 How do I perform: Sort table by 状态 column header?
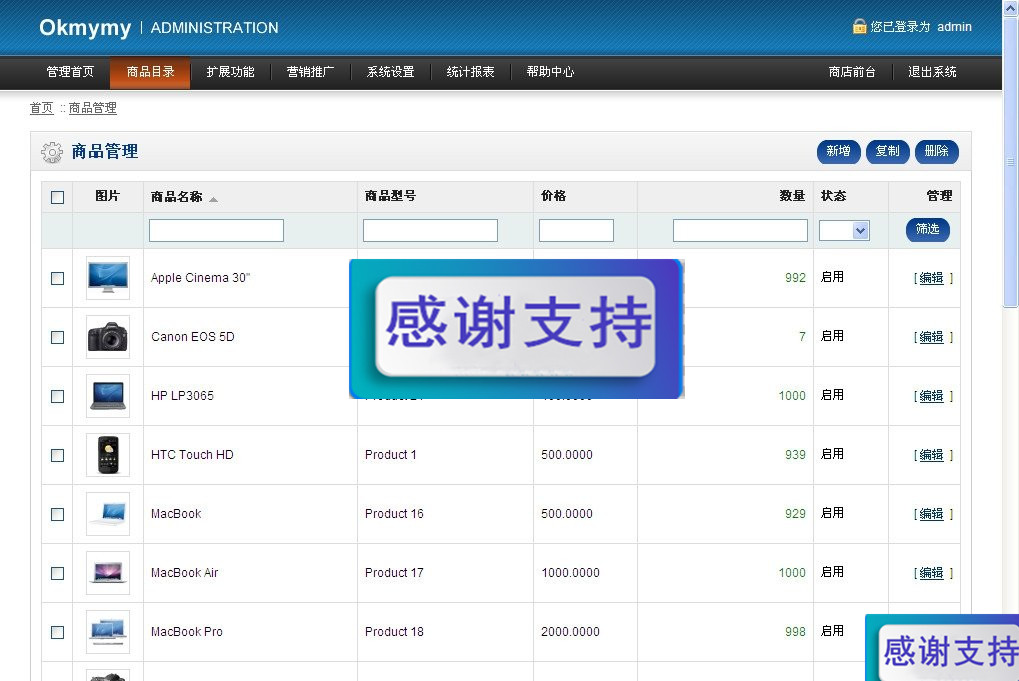tap(833, 196)
